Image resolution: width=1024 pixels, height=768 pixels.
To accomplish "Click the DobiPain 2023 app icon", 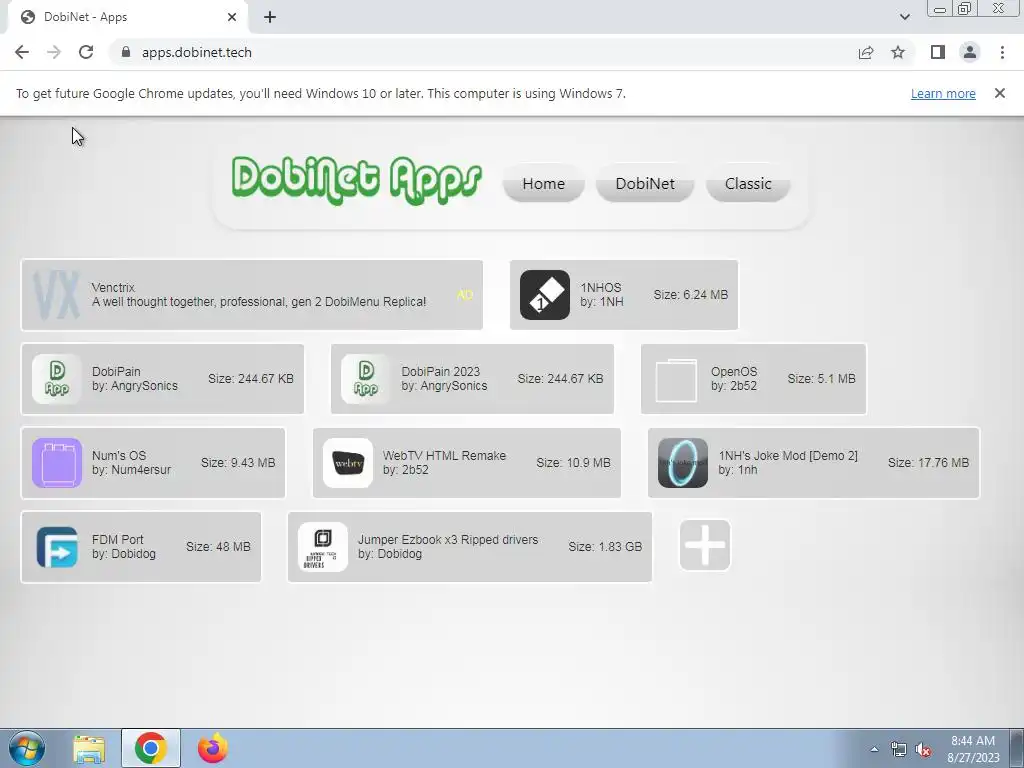I will click(366, 379).
